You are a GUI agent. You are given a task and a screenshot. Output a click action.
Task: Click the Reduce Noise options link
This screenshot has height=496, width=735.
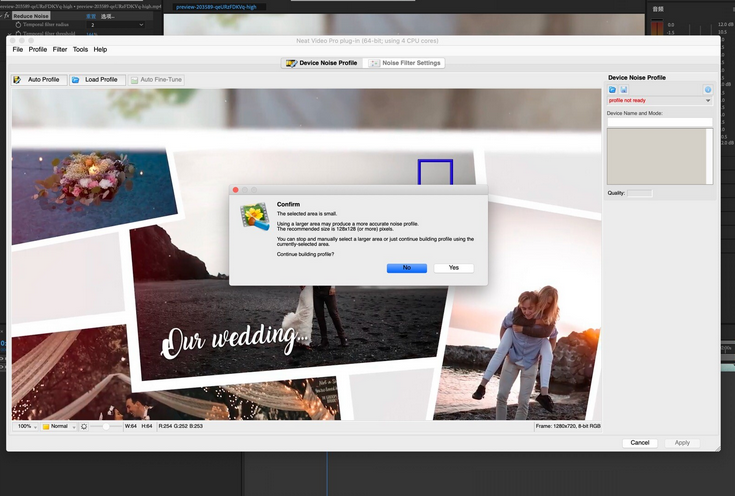pyautogui.click(x=108, y=16)
